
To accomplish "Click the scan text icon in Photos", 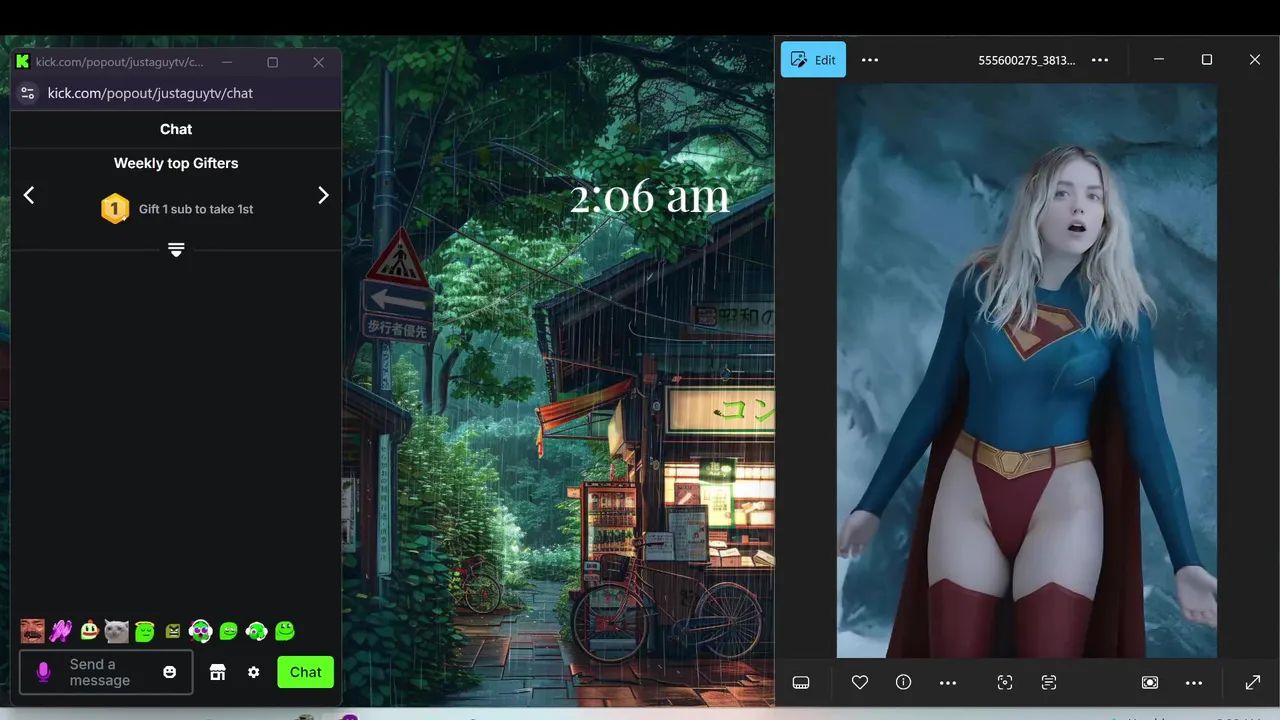I will [1049, 682].
